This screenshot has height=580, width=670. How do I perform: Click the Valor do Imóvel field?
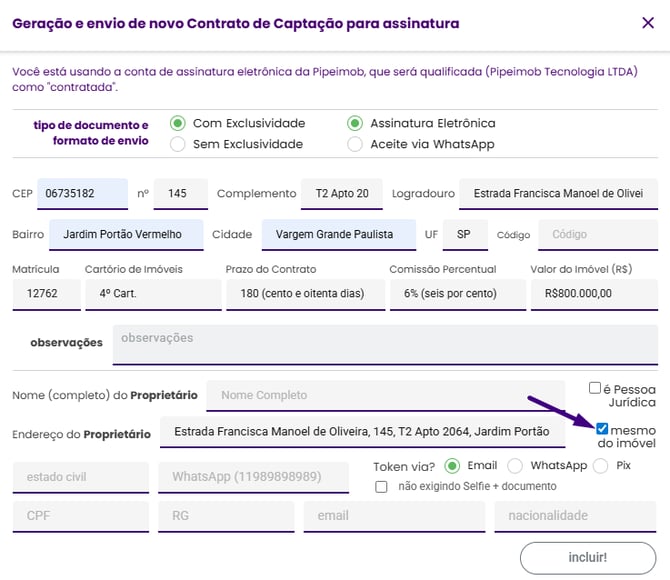coord(592,294)
